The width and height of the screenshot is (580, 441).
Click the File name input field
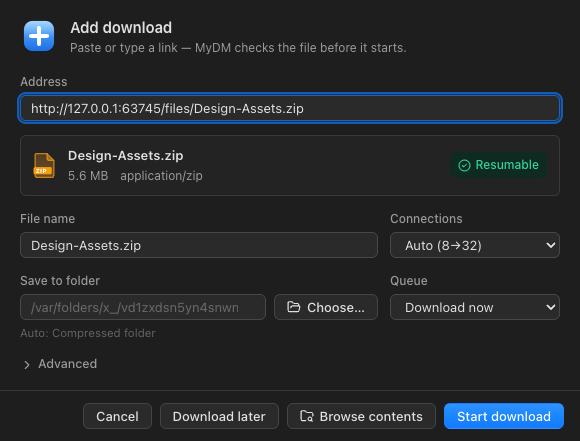click(199, 245)
